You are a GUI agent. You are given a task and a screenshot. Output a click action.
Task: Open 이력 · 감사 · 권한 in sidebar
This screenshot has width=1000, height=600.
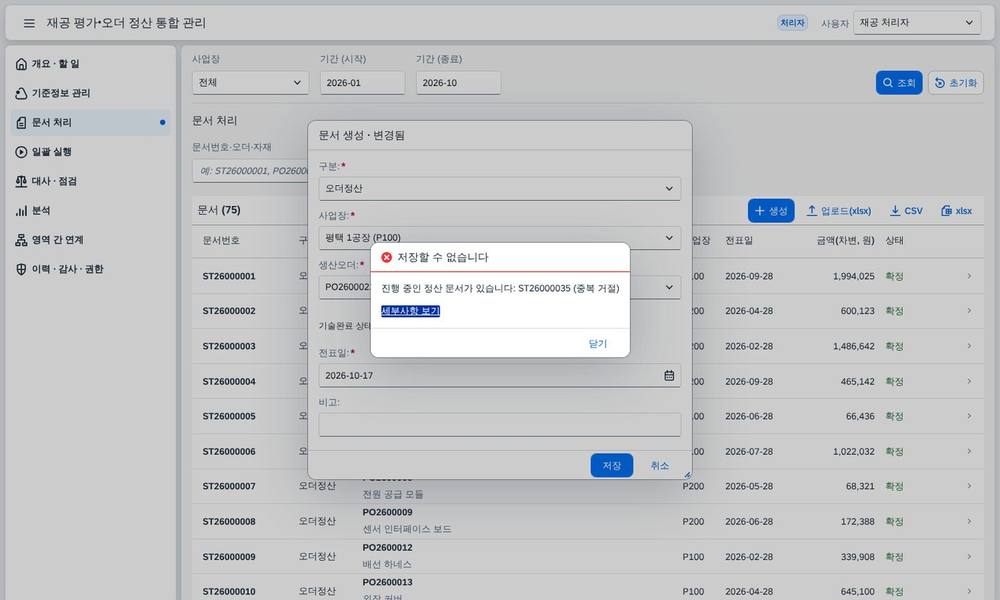[91, 269]
